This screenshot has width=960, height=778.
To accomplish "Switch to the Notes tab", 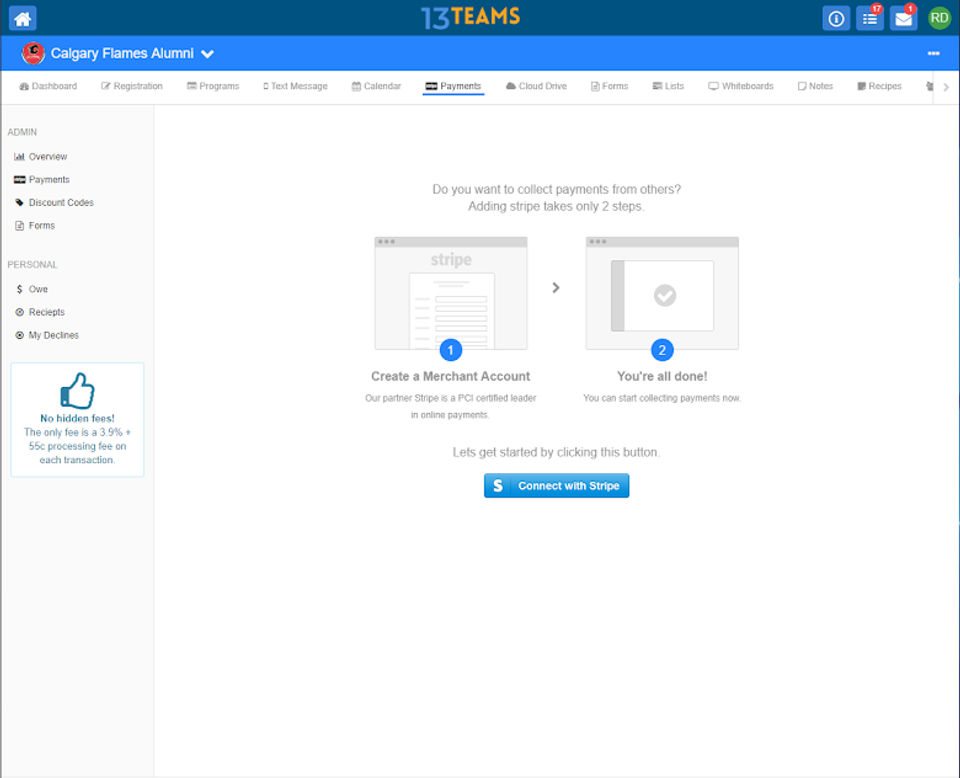I will point(815,86).
